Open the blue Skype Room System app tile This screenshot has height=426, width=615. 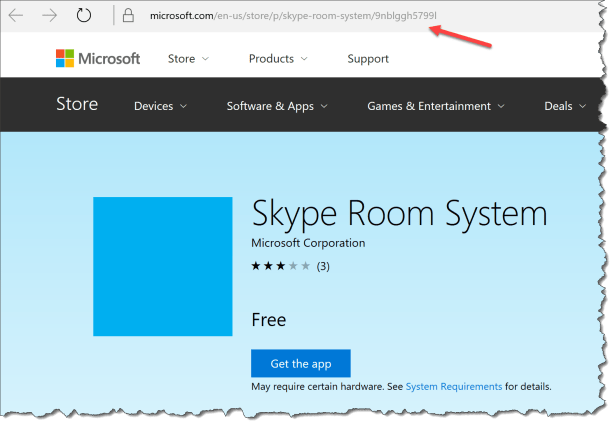(163, 266)
